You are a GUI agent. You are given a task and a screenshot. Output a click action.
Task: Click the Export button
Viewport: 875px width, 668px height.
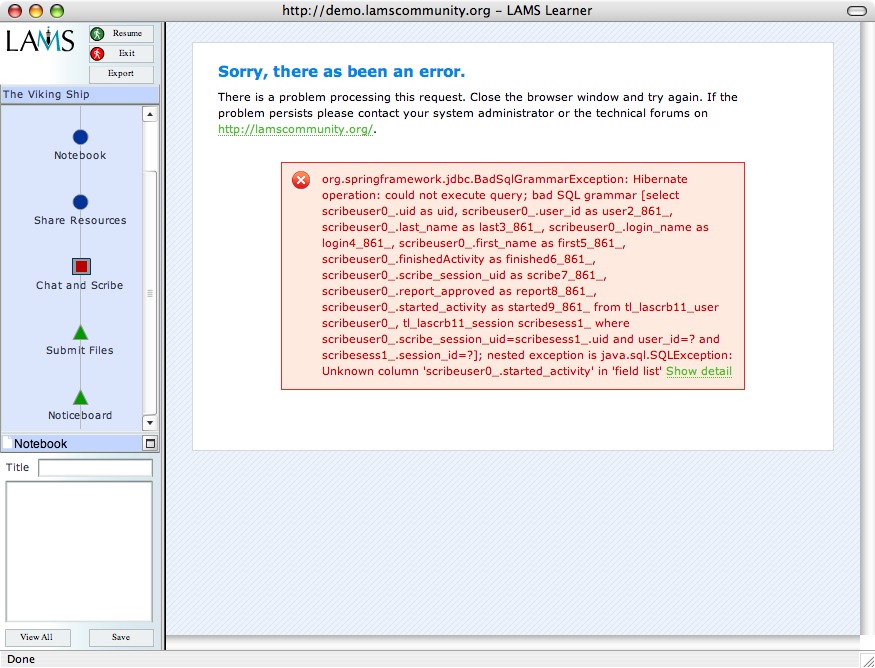(121, 74)
